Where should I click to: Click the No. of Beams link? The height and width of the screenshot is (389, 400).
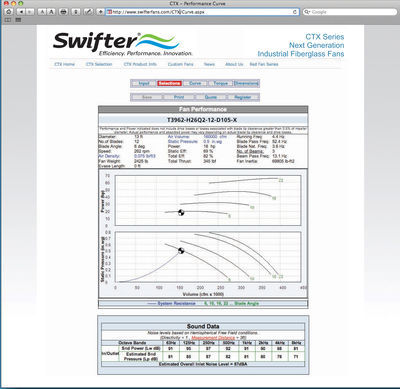click(x=250, y=151)
